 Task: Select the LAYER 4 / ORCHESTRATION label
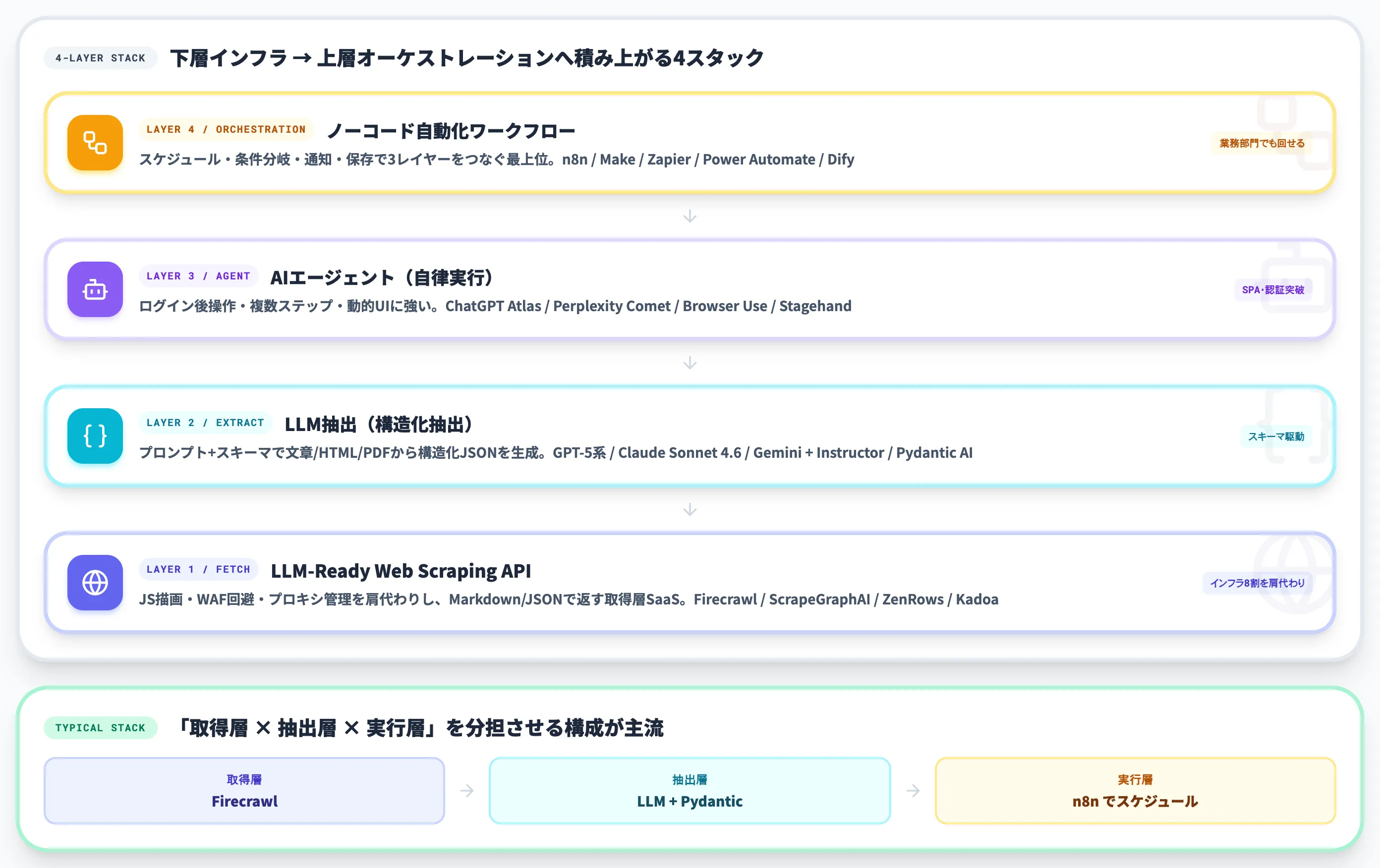tap(227, 129)
